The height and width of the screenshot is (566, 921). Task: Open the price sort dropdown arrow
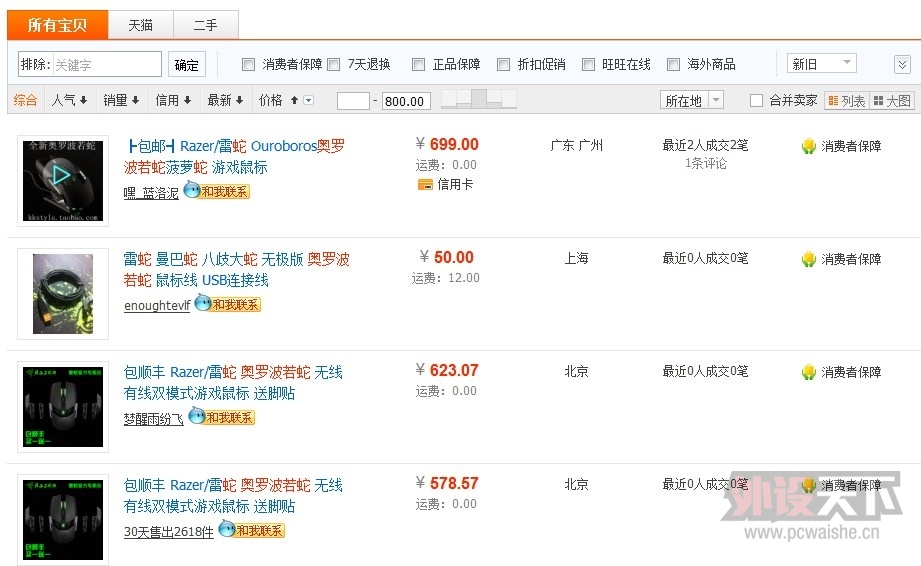[308, 100]
